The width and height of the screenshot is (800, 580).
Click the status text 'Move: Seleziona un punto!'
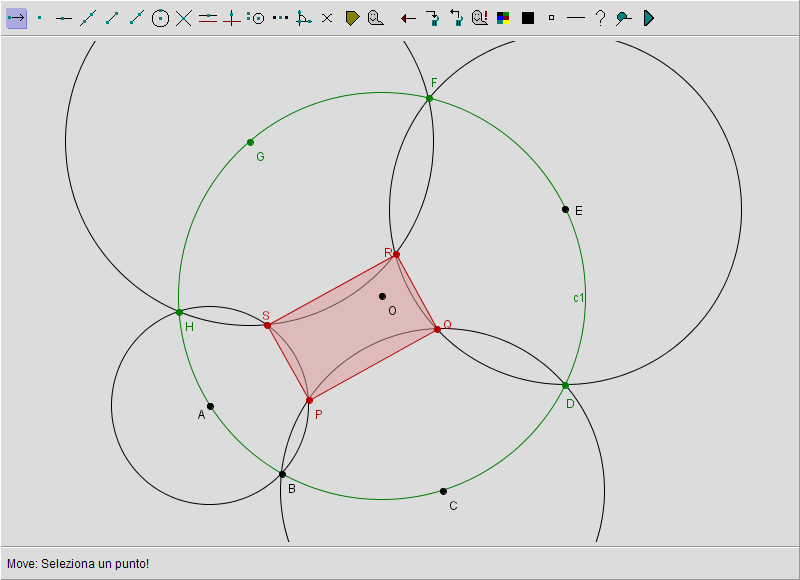pos(78,564)
